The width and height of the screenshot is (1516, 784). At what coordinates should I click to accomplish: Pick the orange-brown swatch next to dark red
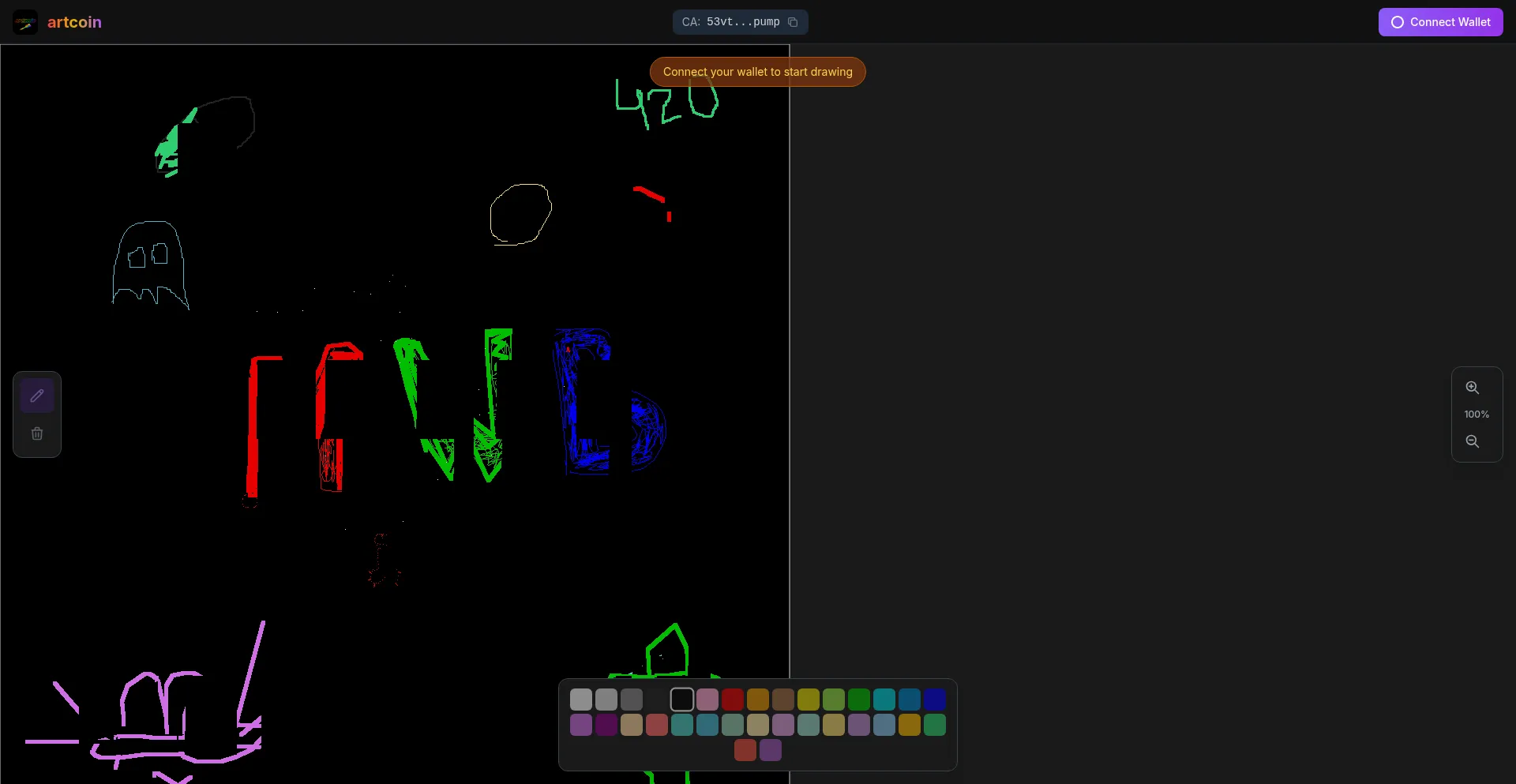point(758,700)
